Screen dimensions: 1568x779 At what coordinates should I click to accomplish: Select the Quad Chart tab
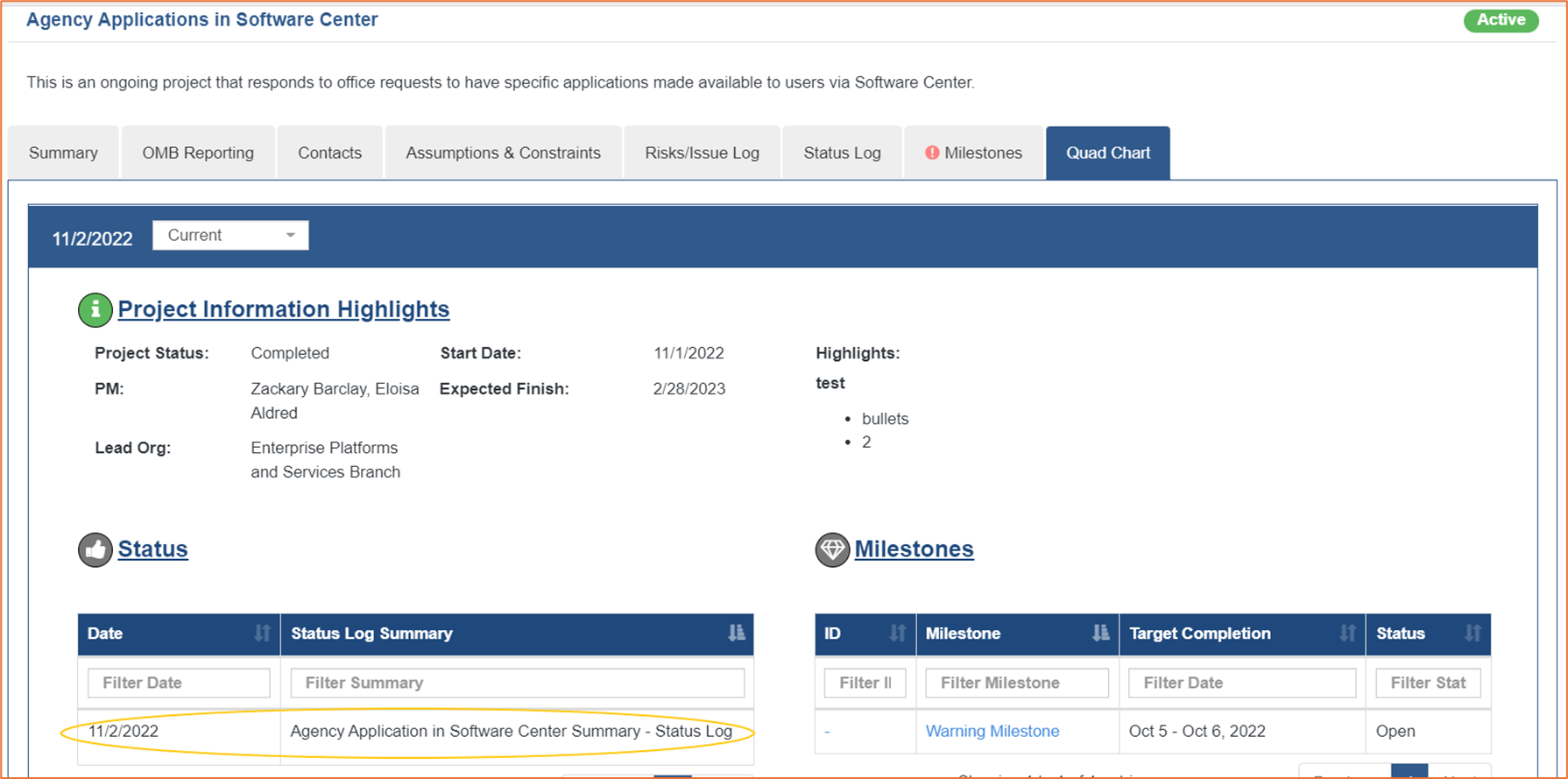pos(1108,153)
